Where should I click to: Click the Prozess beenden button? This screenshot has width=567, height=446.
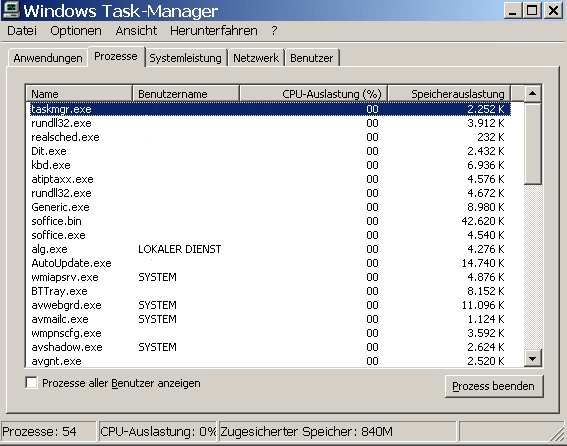coord(494,386)
